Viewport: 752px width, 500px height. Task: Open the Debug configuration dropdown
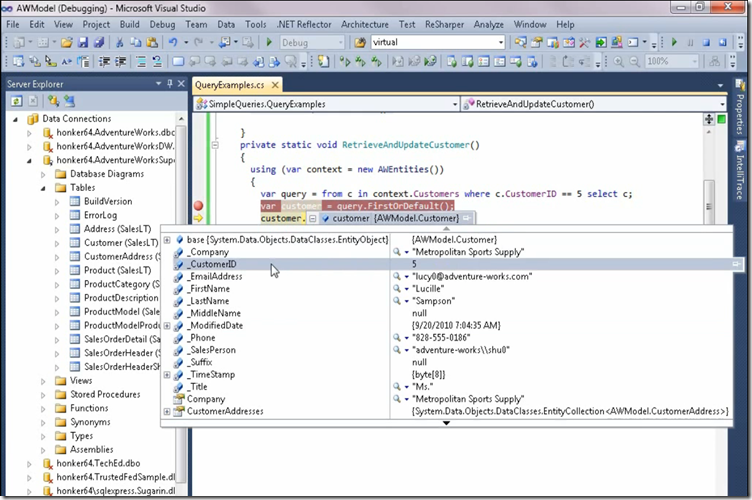341,43
